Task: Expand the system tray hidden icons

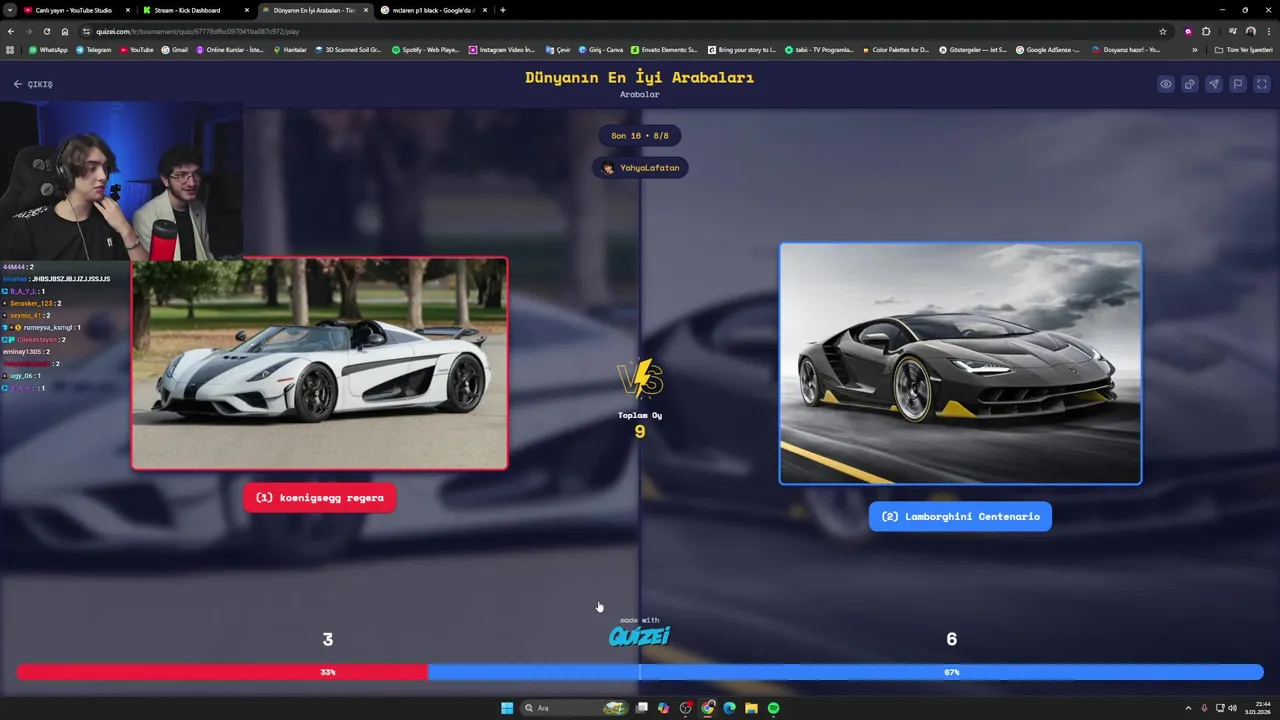Action: 1188,708
